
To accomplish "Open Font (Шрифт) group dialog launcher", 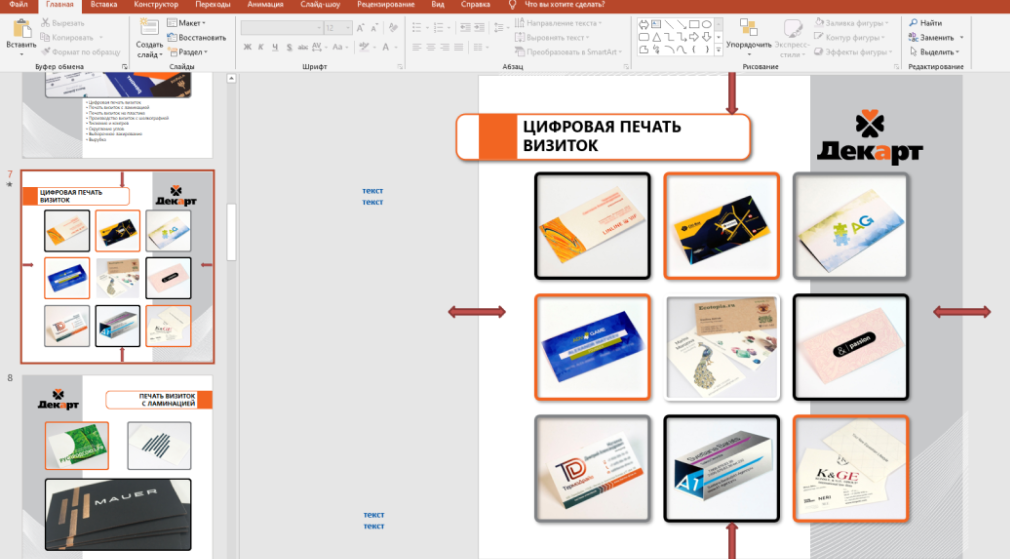I will tap(400, 66).
